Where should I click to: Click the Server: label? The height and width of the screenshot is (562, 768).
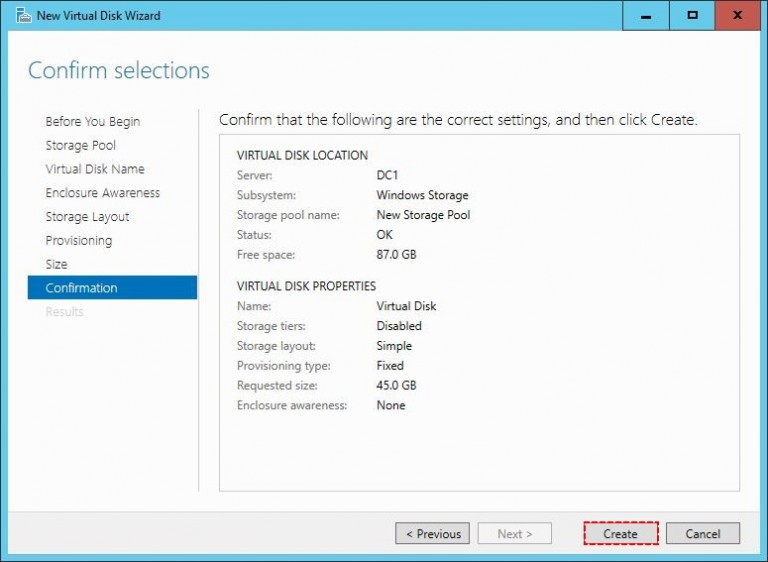tap(254, 175)
